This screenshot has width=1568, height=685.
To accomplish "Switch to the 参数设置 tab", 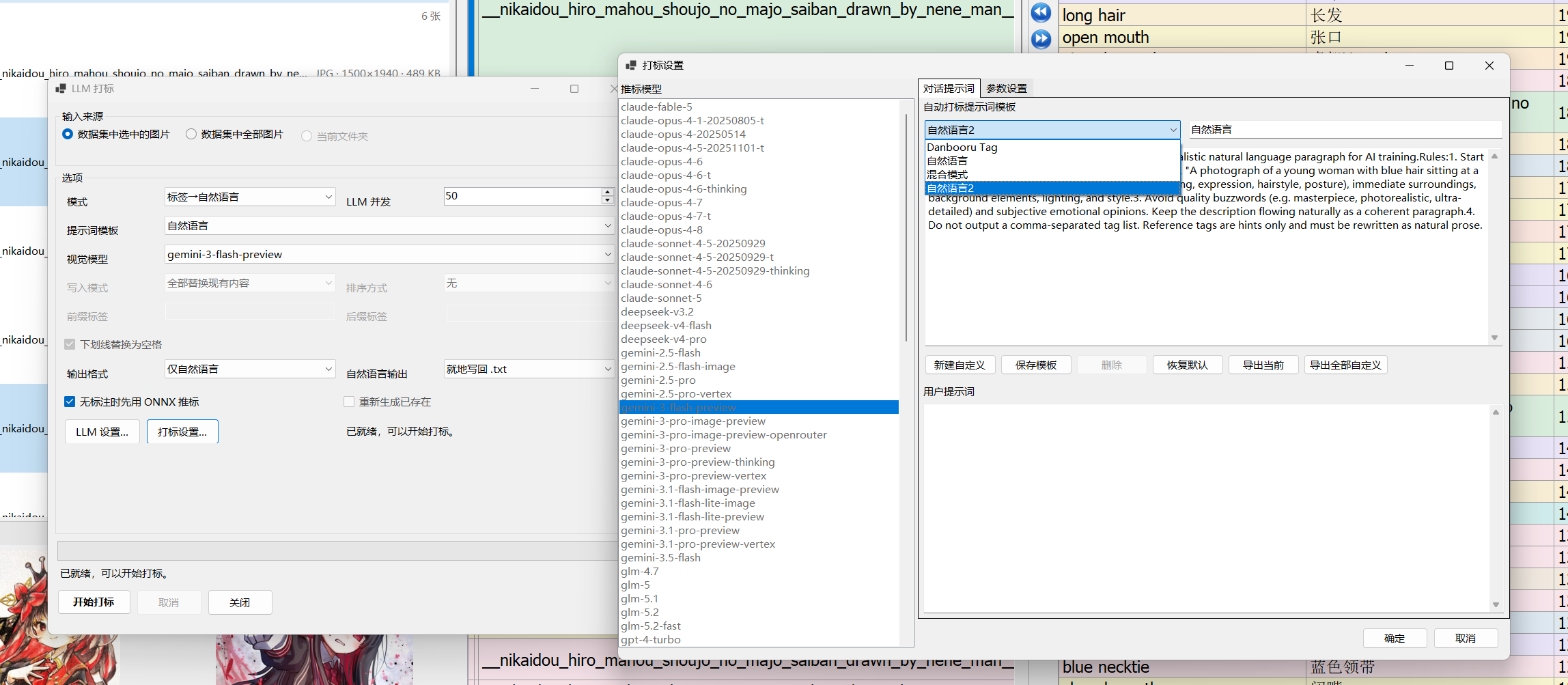I will (x=1007, y=88).
